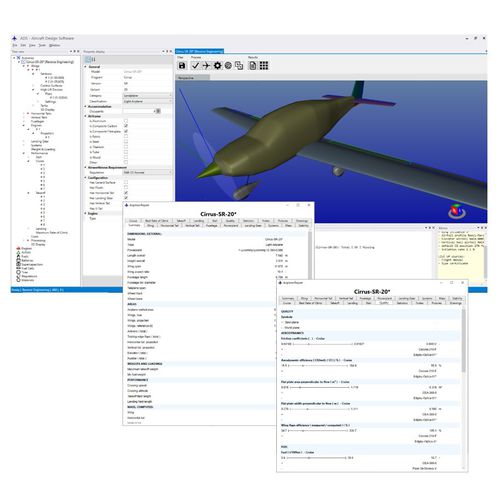Click the Cirrus-SR-20 Reverse Engineering document tab
This screenshot has height=480, width=500.
click(199, 51)
